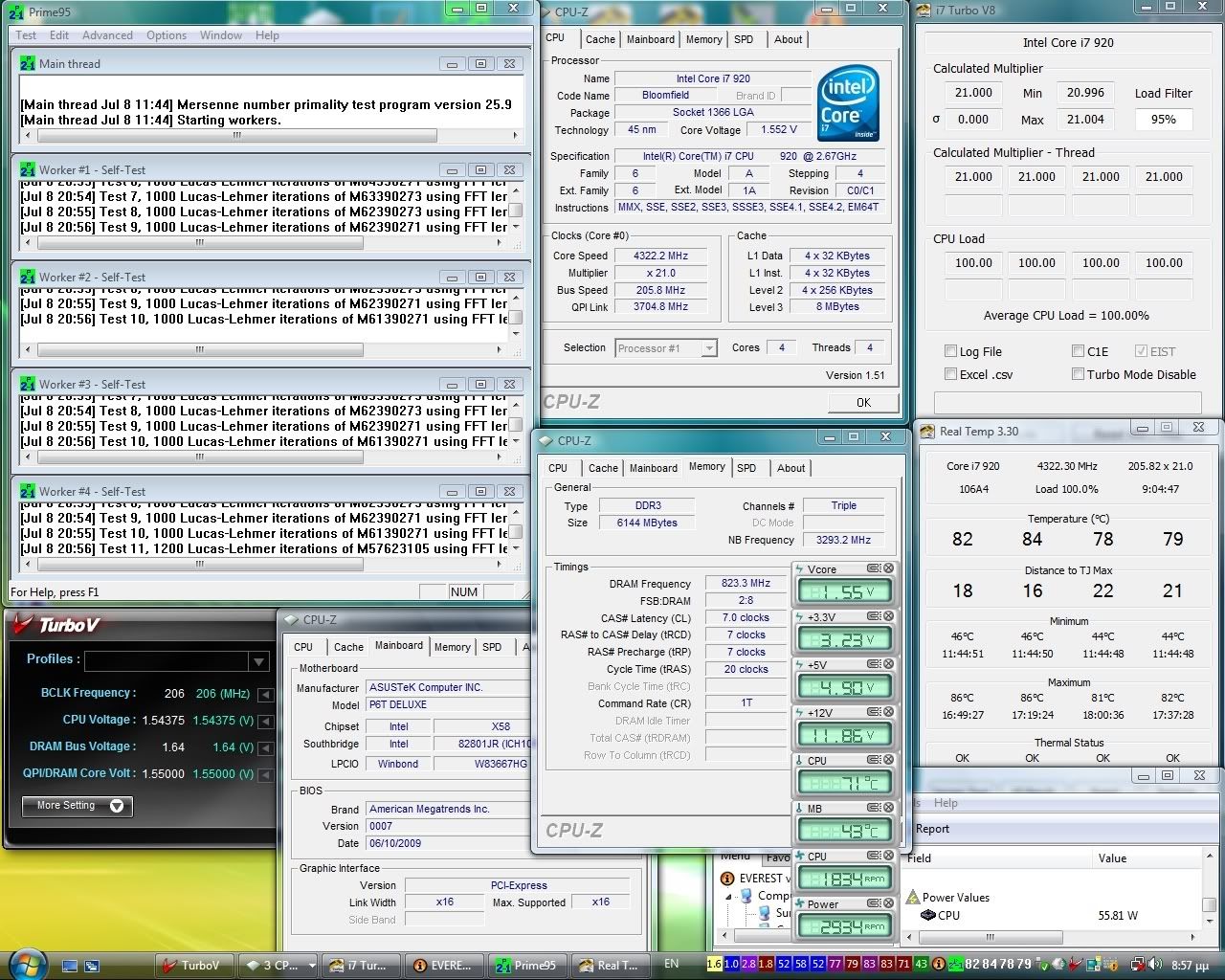
Task: Open the Help menu in EVEREST
Action: (946, 803)
